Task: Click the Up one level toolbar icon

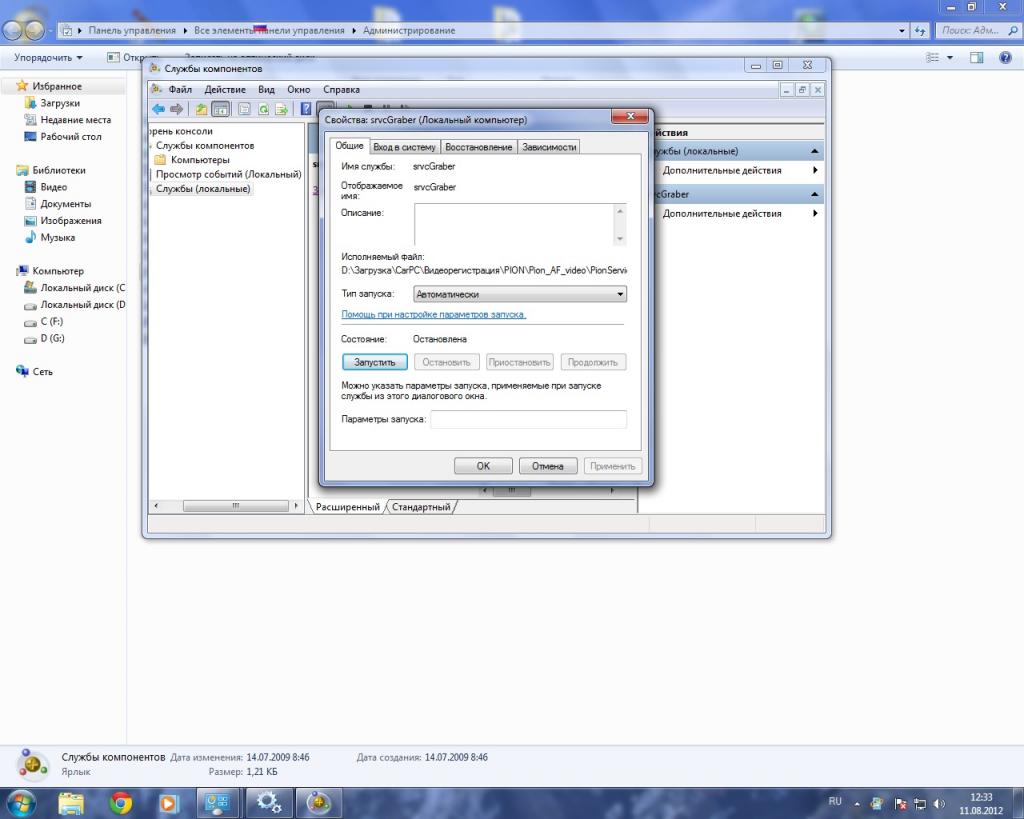Action: point(201,109)
